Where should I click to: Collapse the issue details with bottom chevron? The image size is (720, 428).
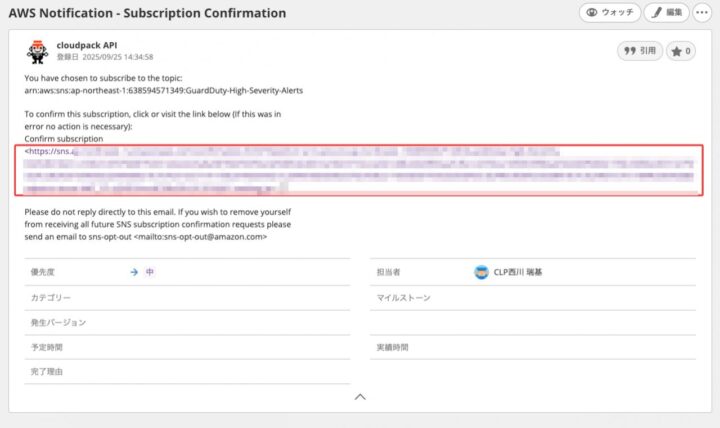[360, 396]
